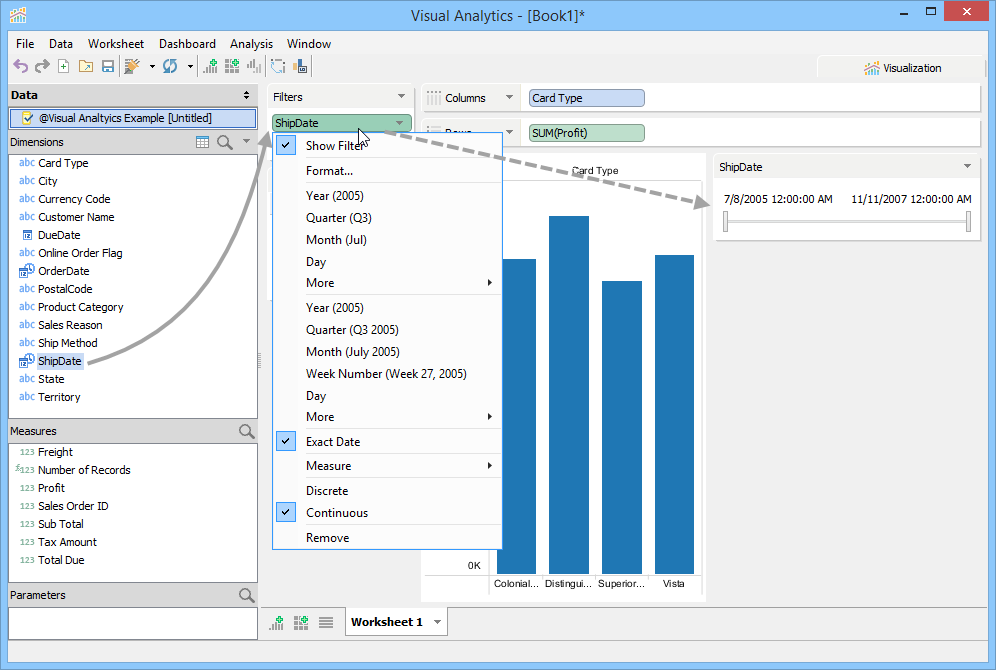996x670 pixels.
Task: Open the Analysis menu
Action: [x=252, y=44]
